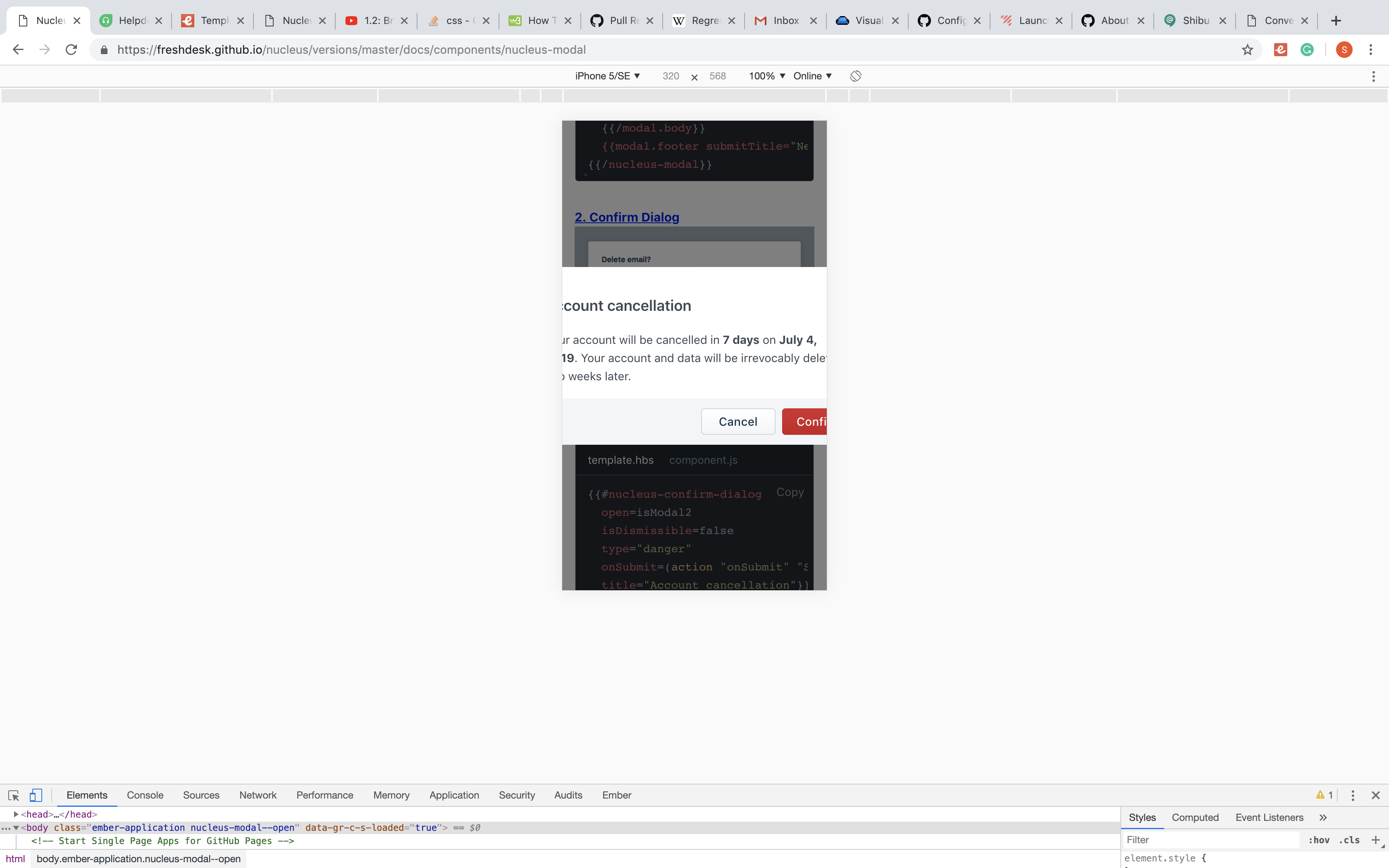Follow the 2. Confirm Dialog link
Viewport: 1389px width, 868px height.
pos(627,217)
